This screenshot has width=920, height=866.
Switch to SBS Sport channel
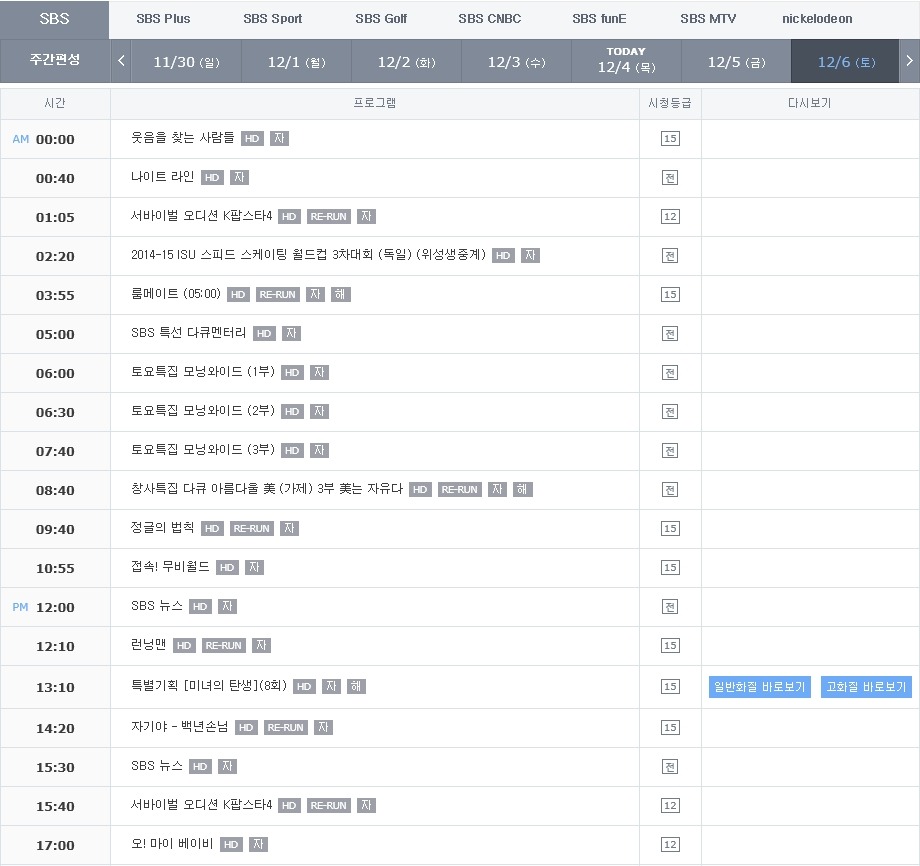coord(272,19)
